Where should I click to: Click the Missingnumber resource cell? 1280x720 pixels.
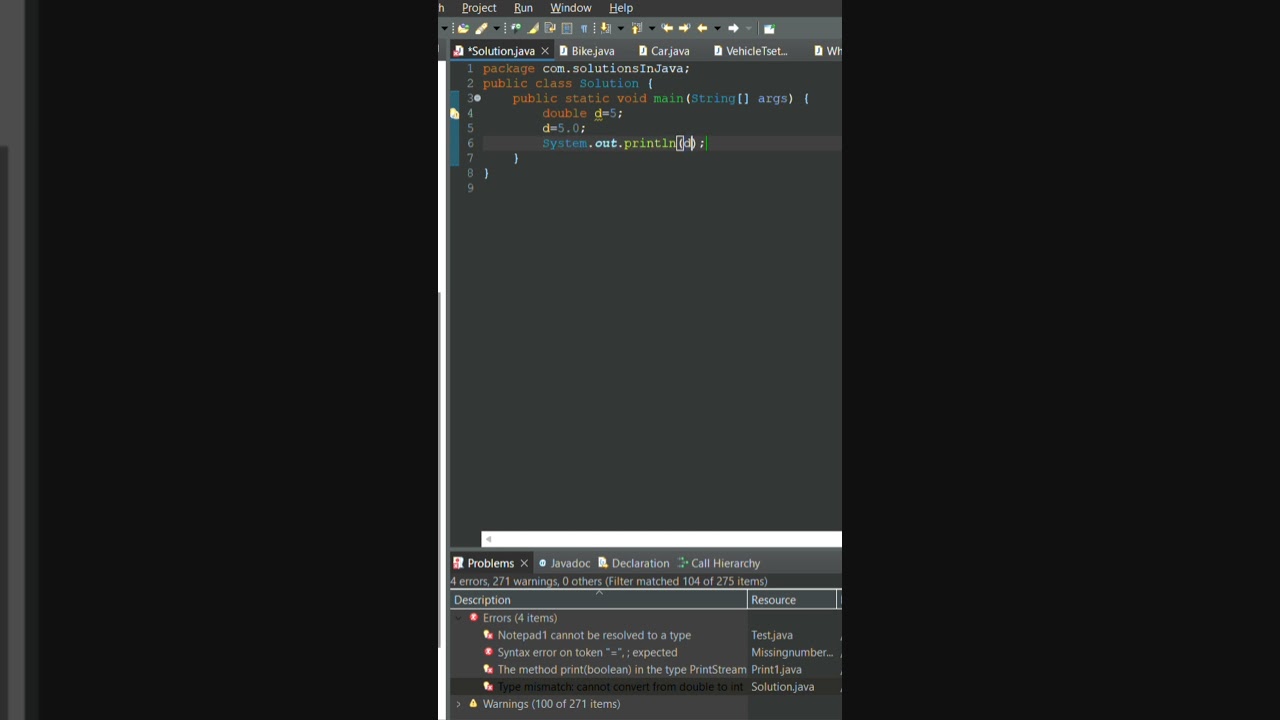pyautogui.click(x=792, y=652)
